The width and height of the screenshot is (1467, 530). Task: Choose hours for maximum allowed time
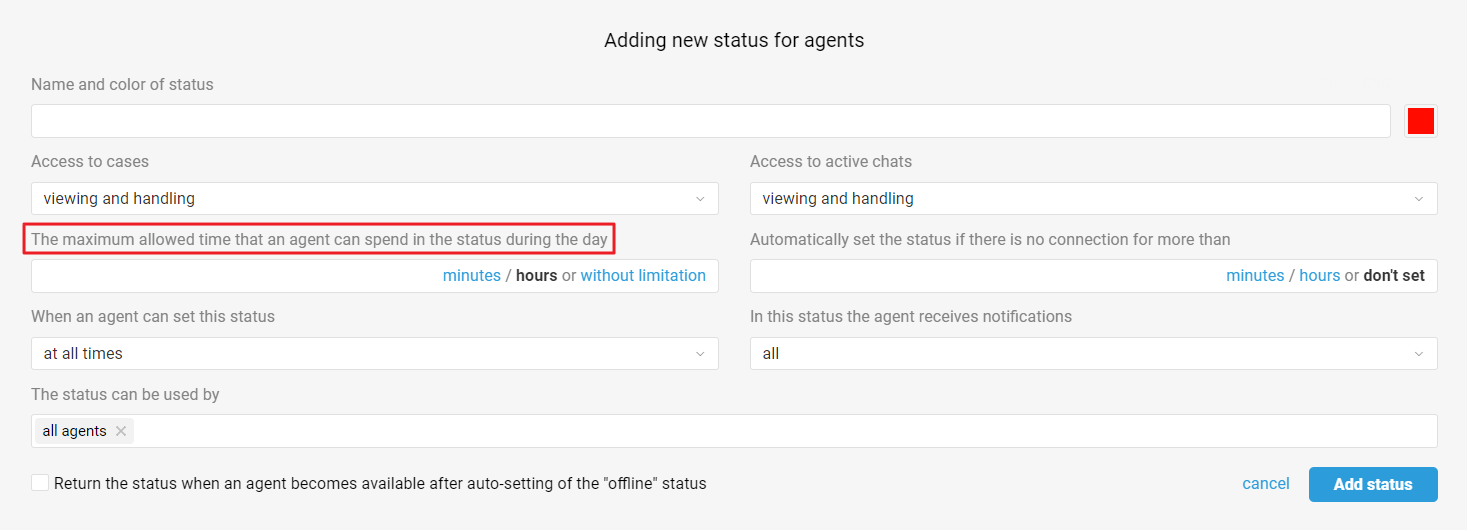536,276
